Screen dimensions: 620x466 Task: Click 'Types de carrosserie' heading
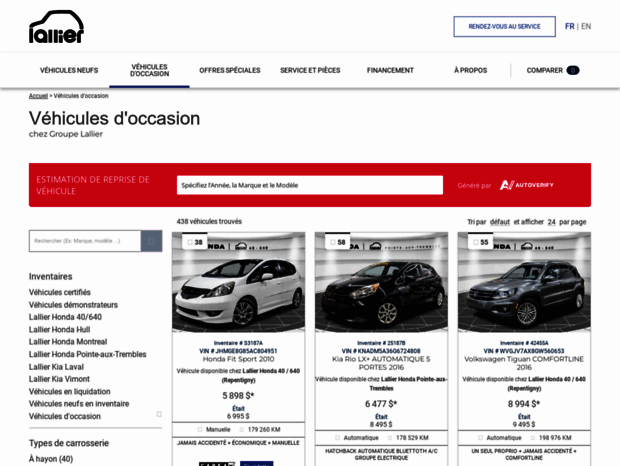tap(69, 443)
